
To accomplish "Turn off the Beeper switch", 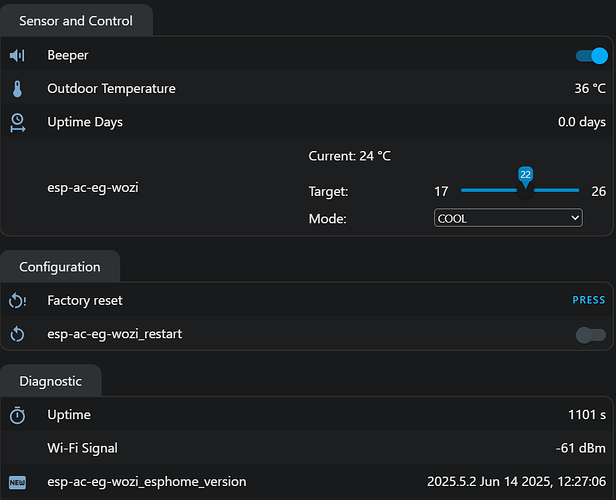I will 591,55.
